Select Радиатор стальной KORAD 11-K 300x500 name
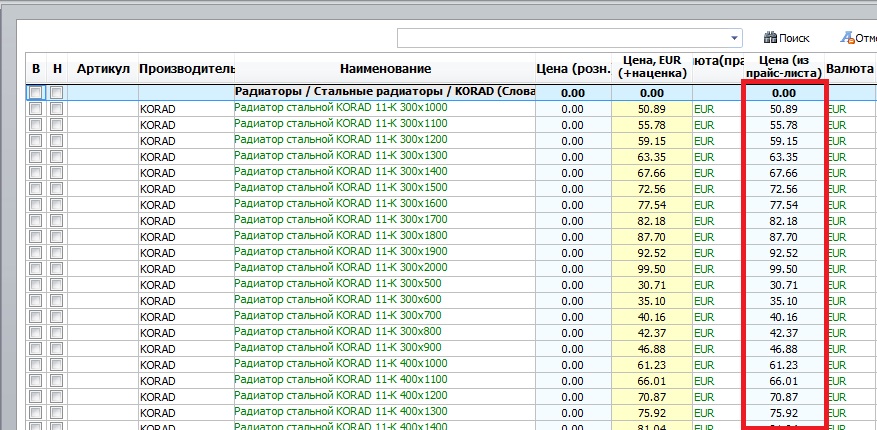The height and width of the screenshot is (430, 877). (x=338, y=283)
